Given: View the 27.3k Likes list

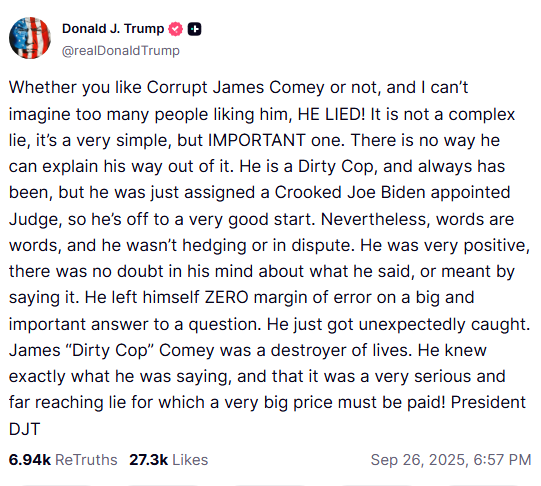Looking at the screenshot, I should 169,460.
